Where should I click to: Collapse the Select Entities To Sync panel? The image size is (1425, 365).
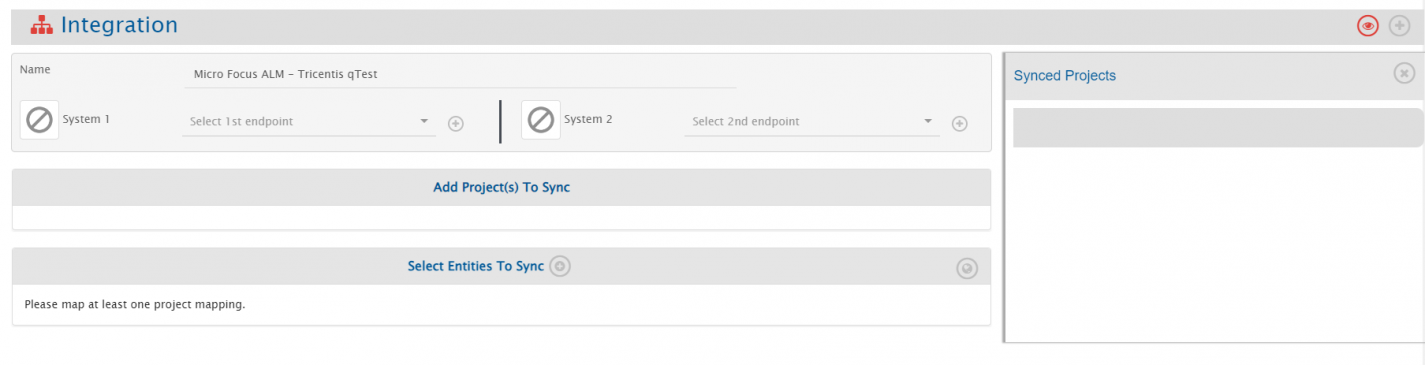click(x=967, y=268)
